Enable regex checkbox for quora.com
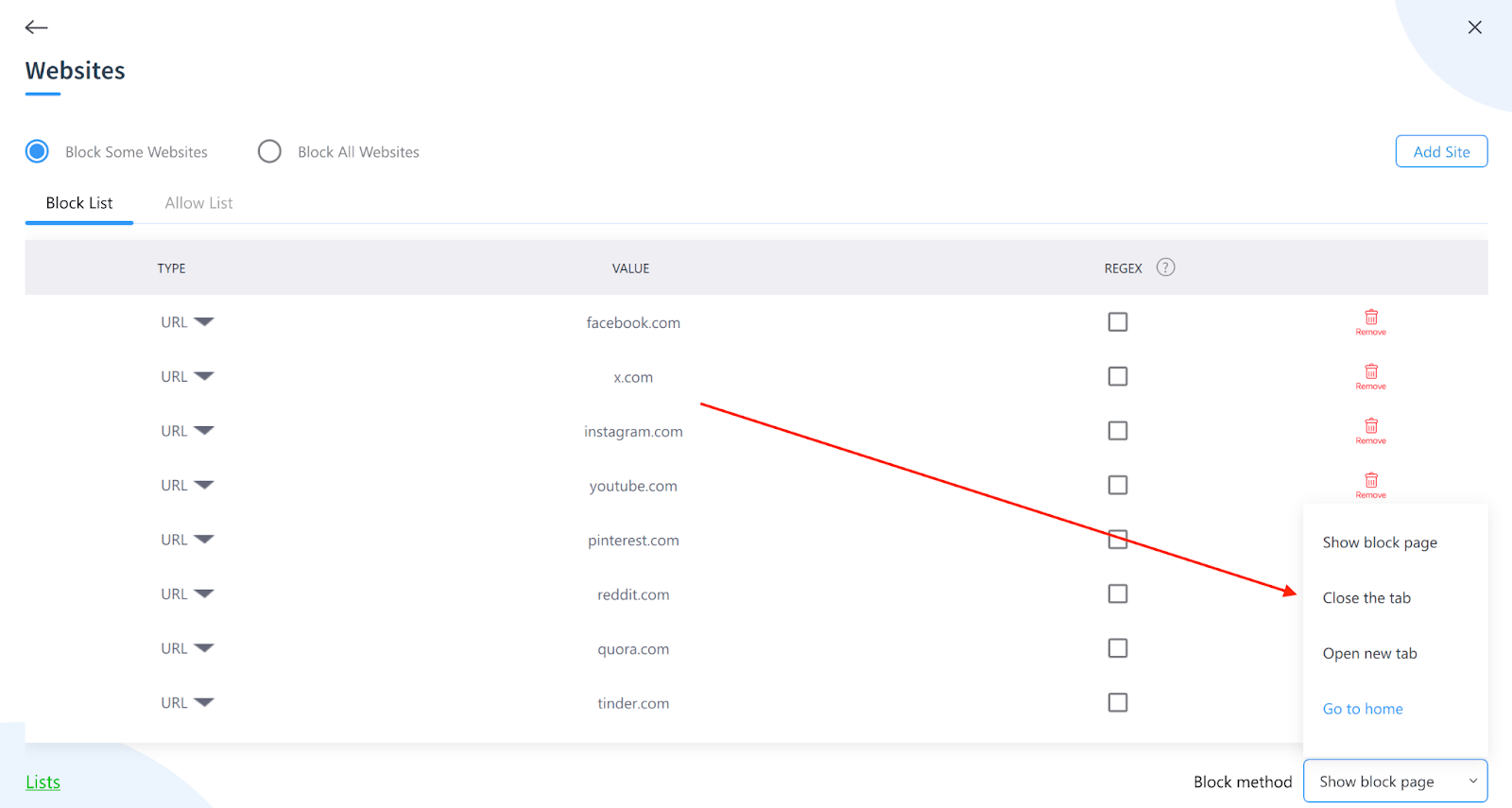Image resolution: width=1512 pixels, height=808 pixels. [1118, 648]
